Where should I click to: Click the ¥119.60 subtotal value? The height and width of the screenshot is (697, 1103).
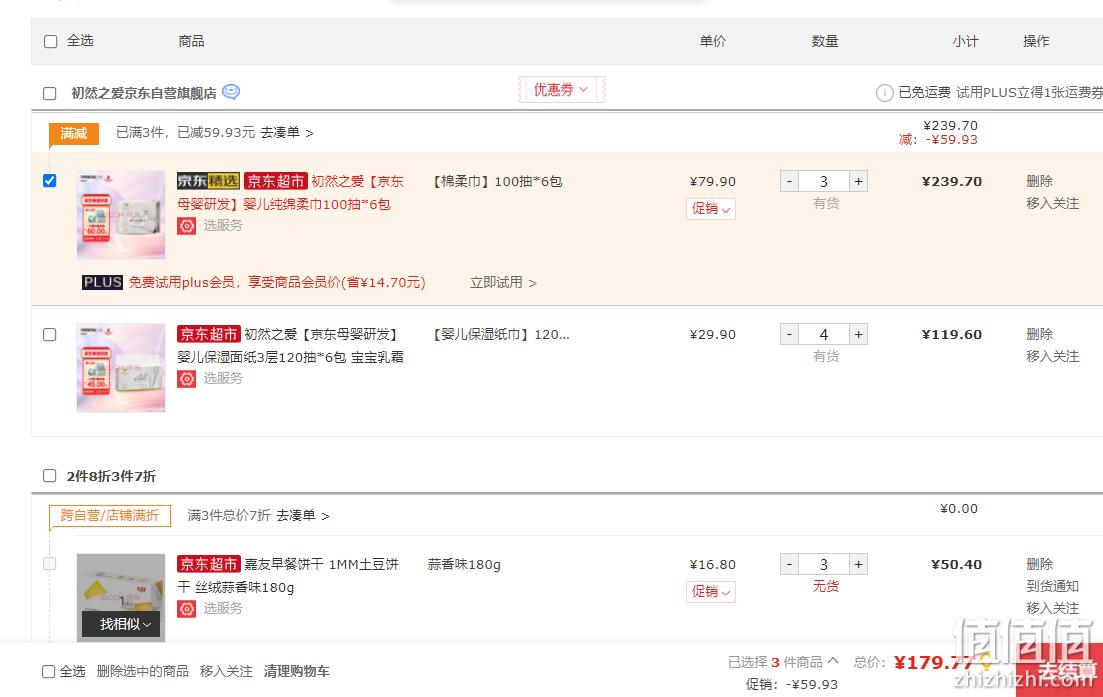tap(952, 334)
